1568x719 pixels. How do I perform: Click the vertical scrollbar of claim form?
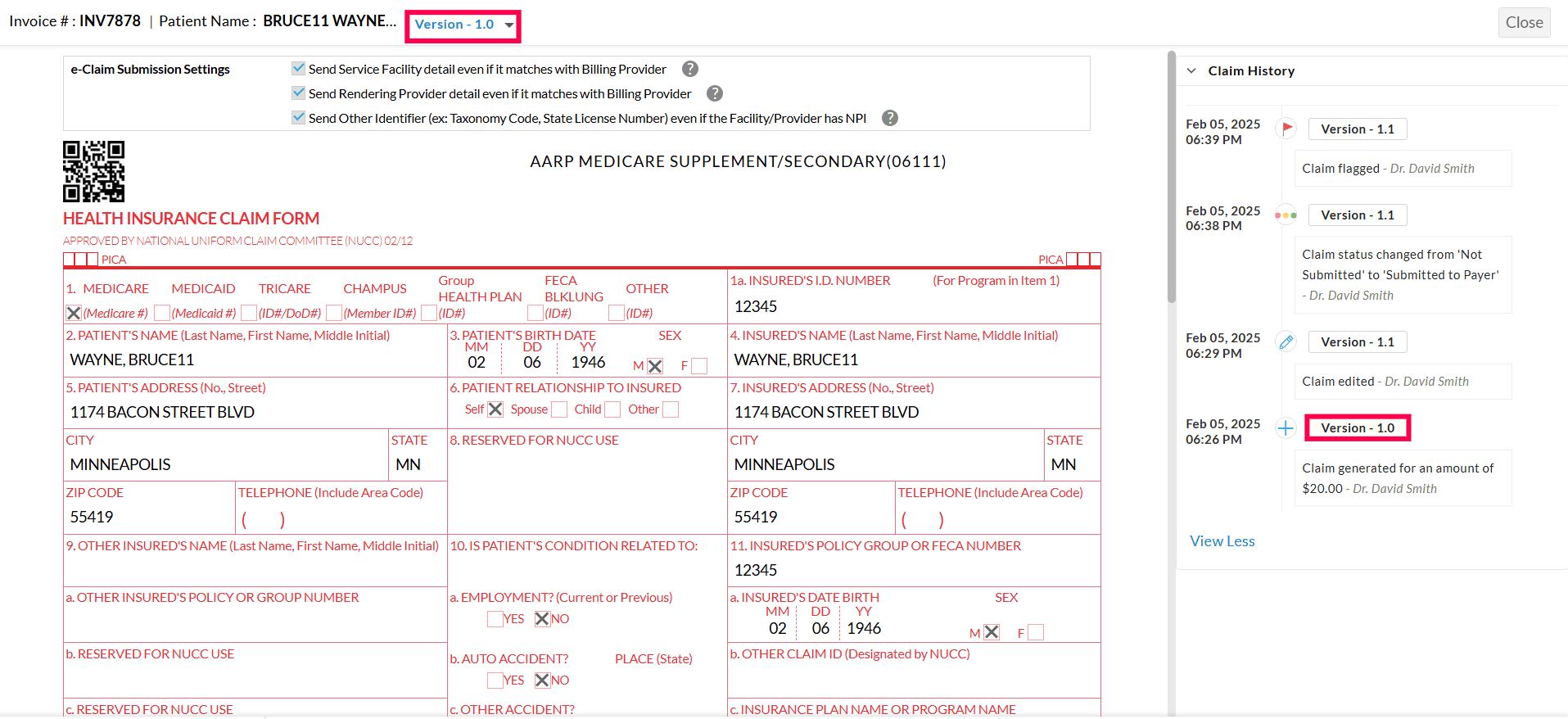(x=1171, y=180)
